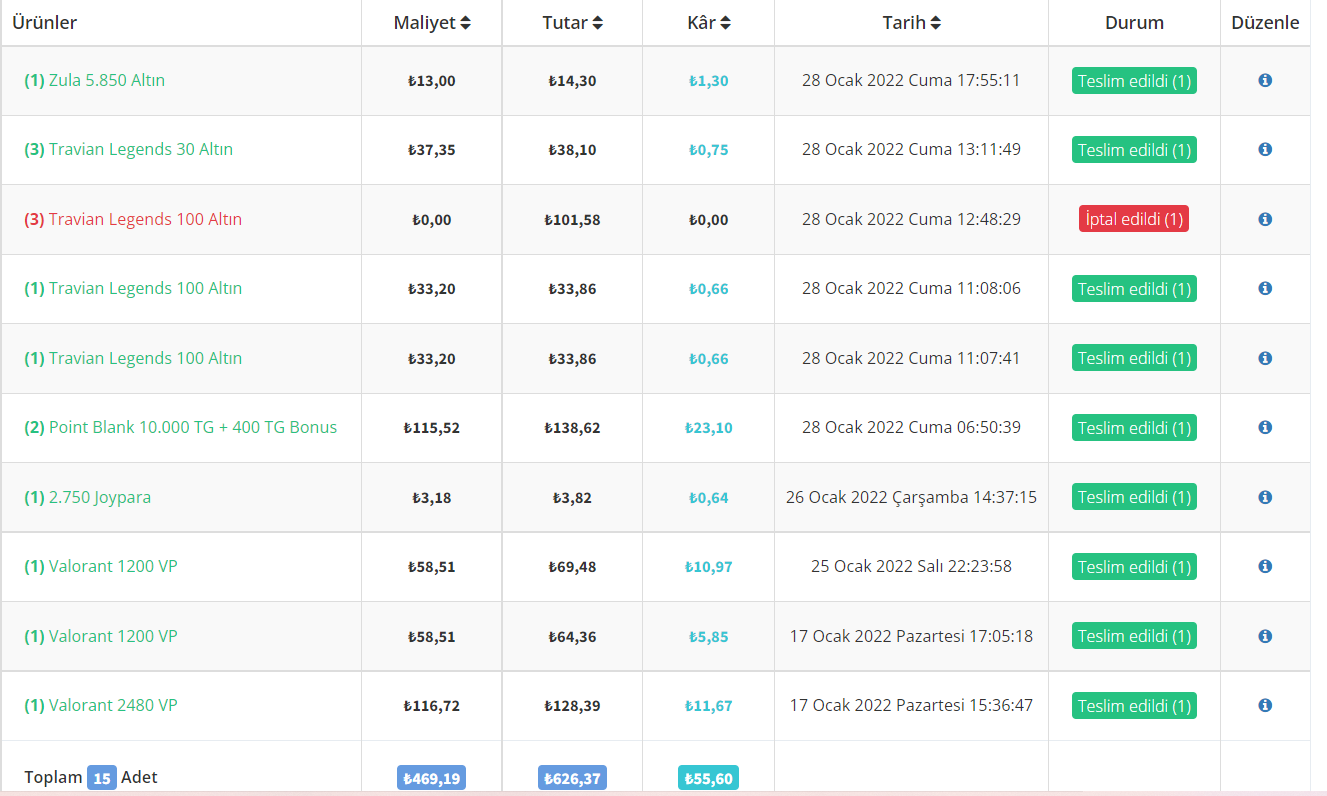
Task: Open details icon for the cancelled Travian order
Action: point(1265,219)
